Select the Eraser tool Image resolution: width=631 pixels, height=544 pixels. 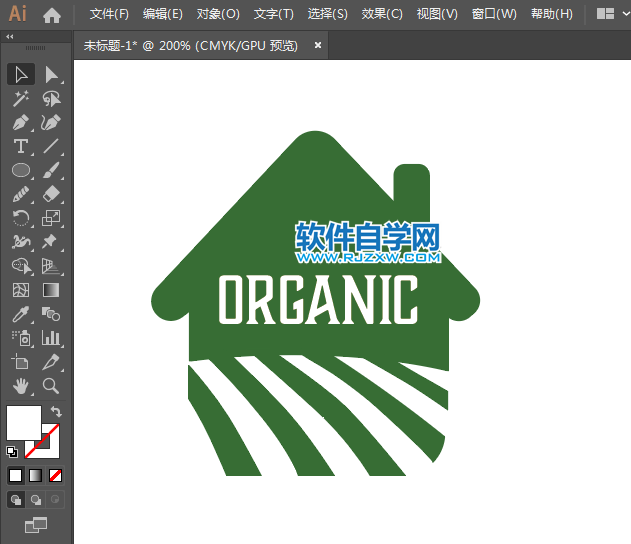tap(51, 194)
